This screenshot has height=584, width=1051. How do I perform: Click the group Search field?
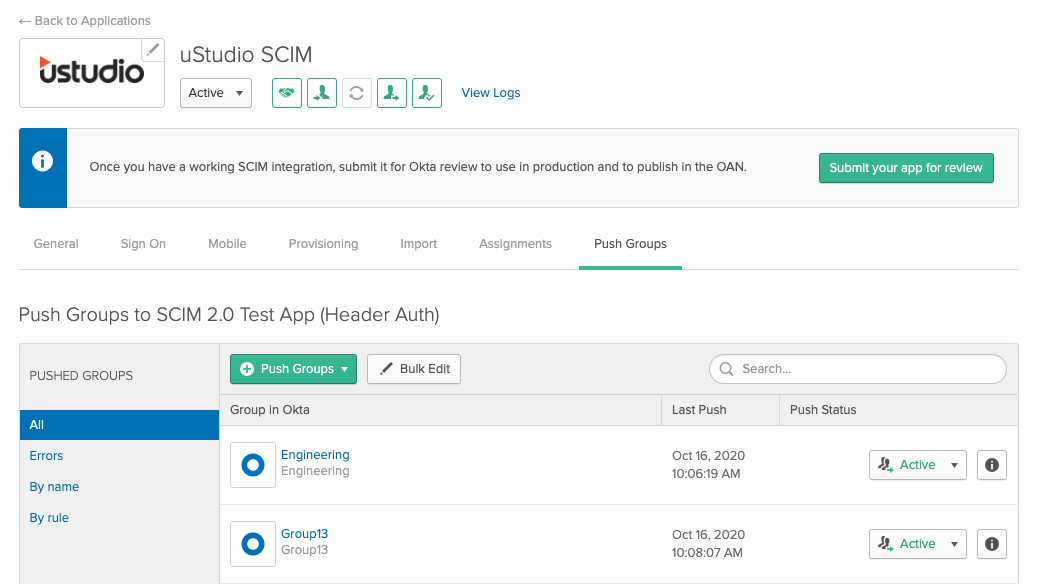click(858, 369)
